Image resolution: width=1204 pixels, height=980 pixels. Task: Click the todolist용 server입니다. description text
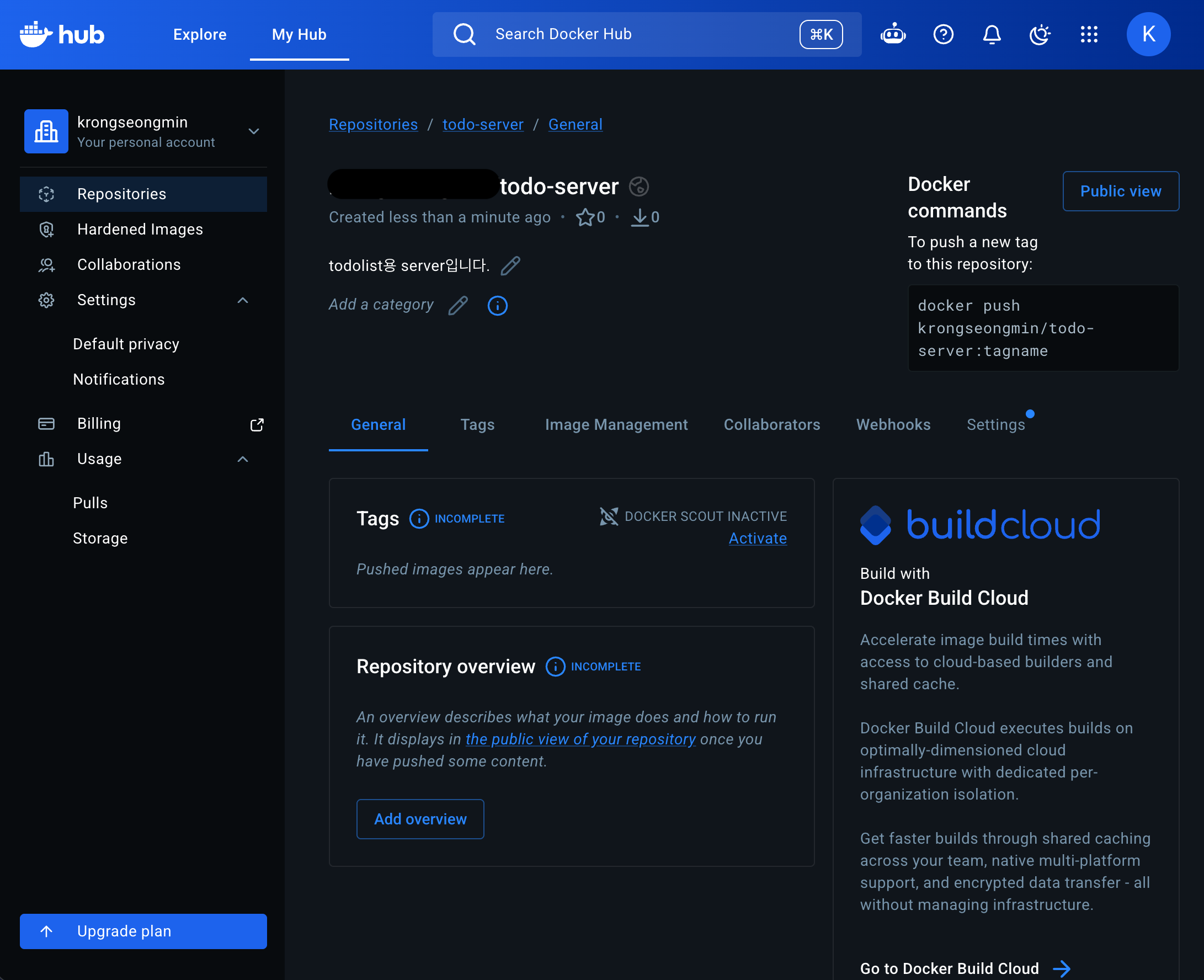[x=409, y=265]
